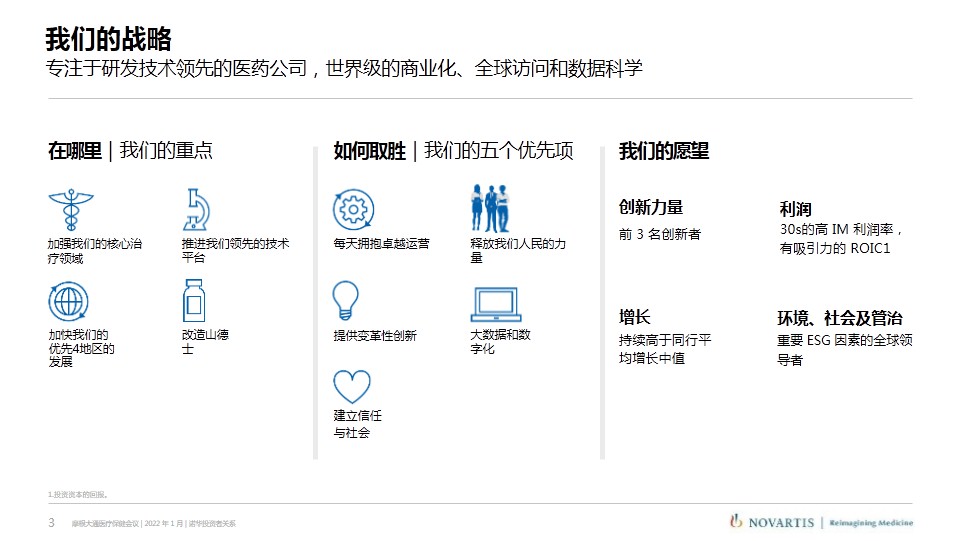Click the heart trust icon

click(352, 386)
